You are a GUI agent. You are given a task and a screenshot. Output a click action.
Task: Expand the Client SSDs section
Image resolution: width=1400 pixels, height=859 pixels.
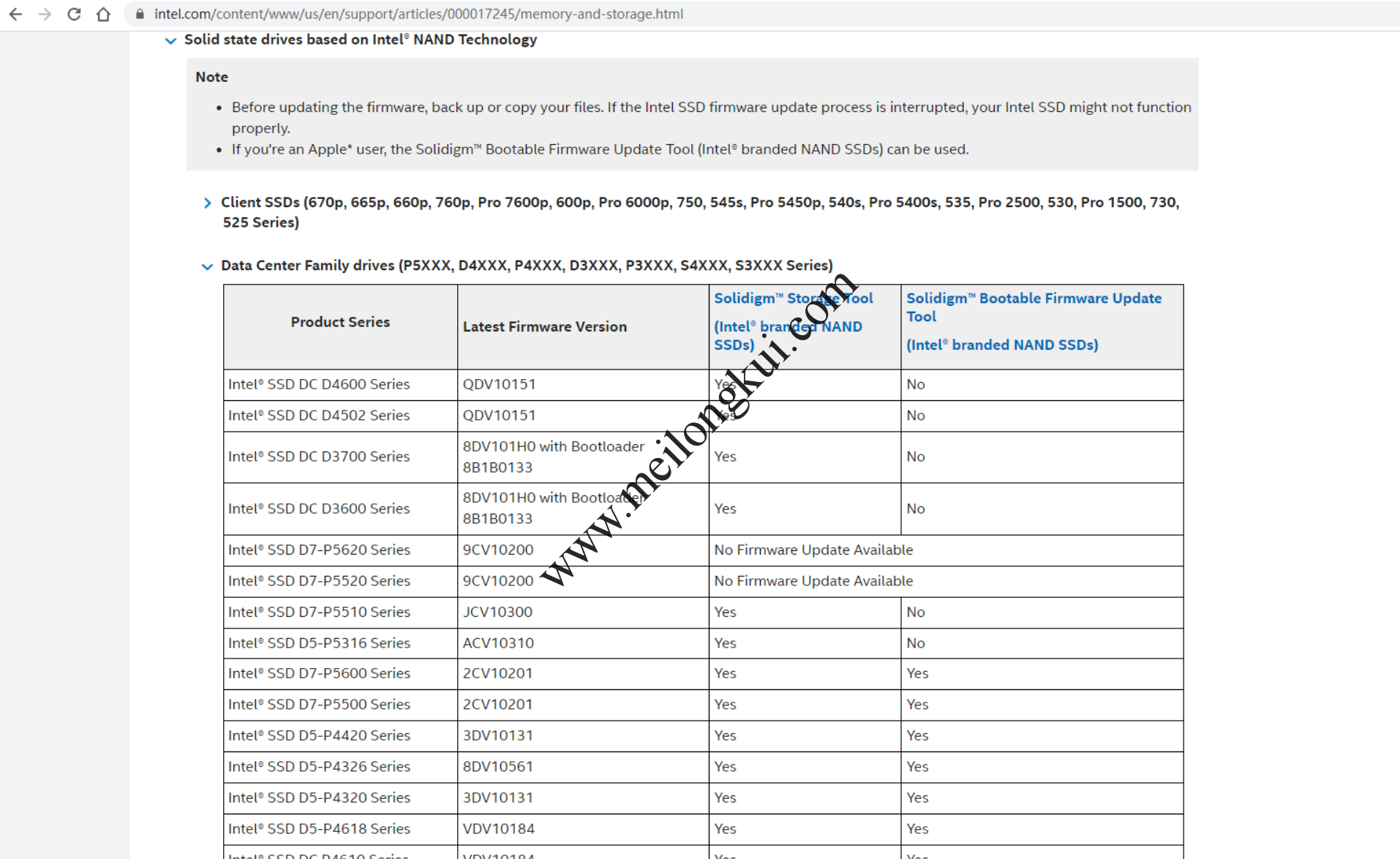(x=208, y=203)
